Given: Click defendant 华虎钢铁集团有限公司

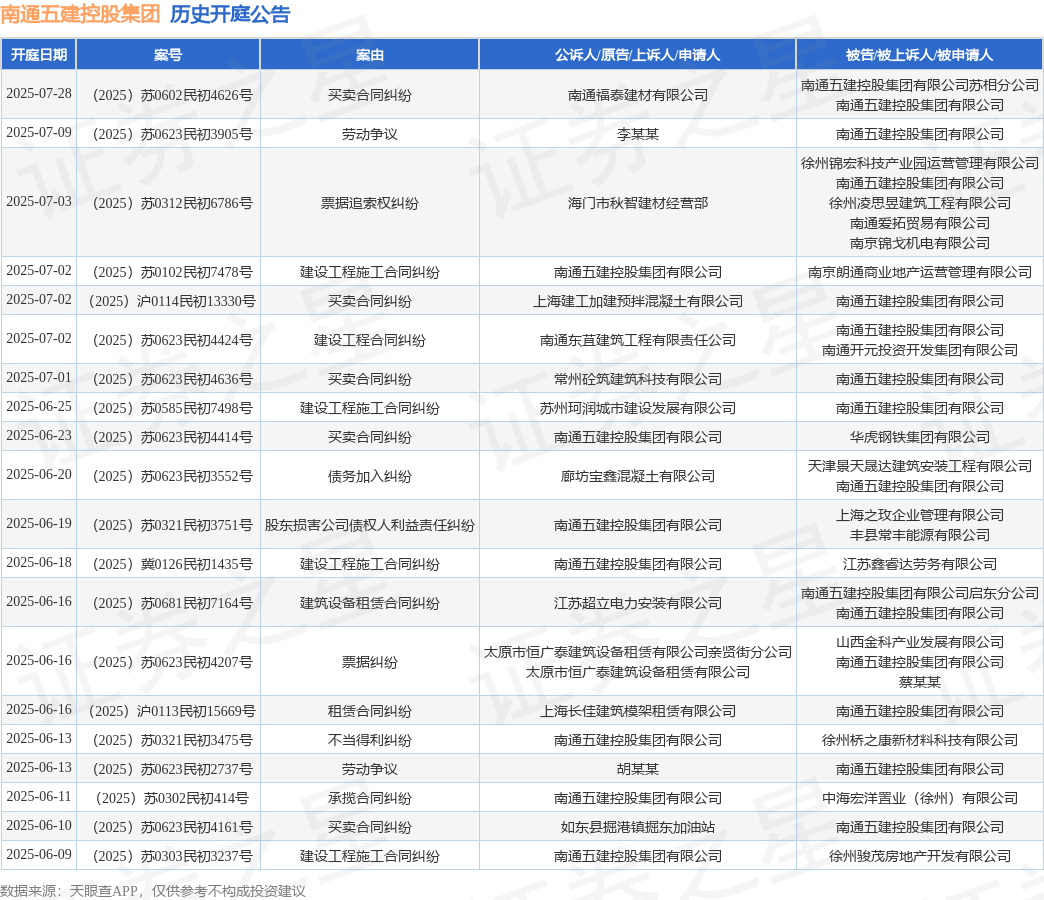Looking at the screenshot, I should (x=919, y=437).
